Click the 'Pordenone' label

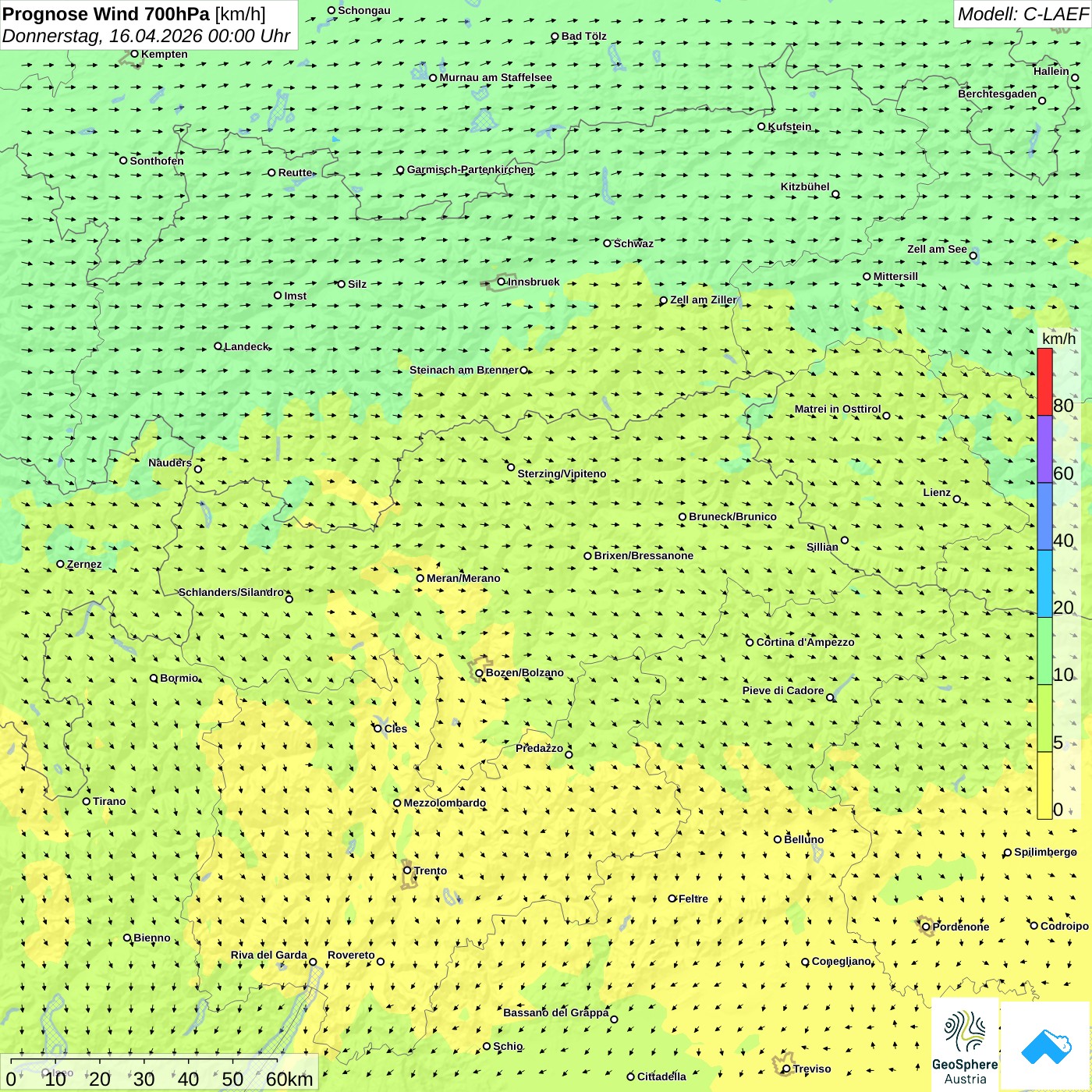coord(961,927)
